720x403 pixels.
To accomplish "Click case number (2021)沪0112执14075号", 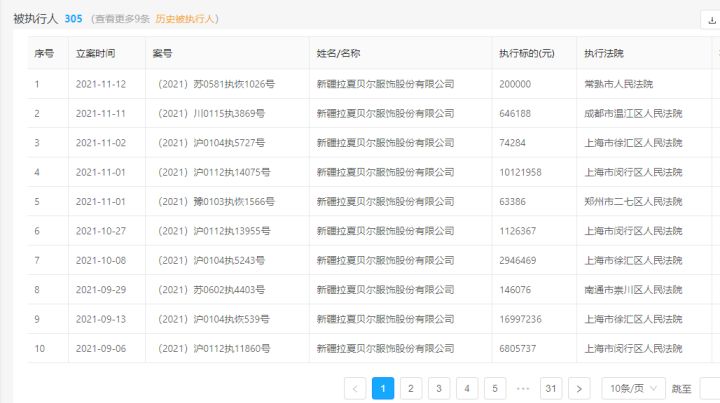I will 214,172.
